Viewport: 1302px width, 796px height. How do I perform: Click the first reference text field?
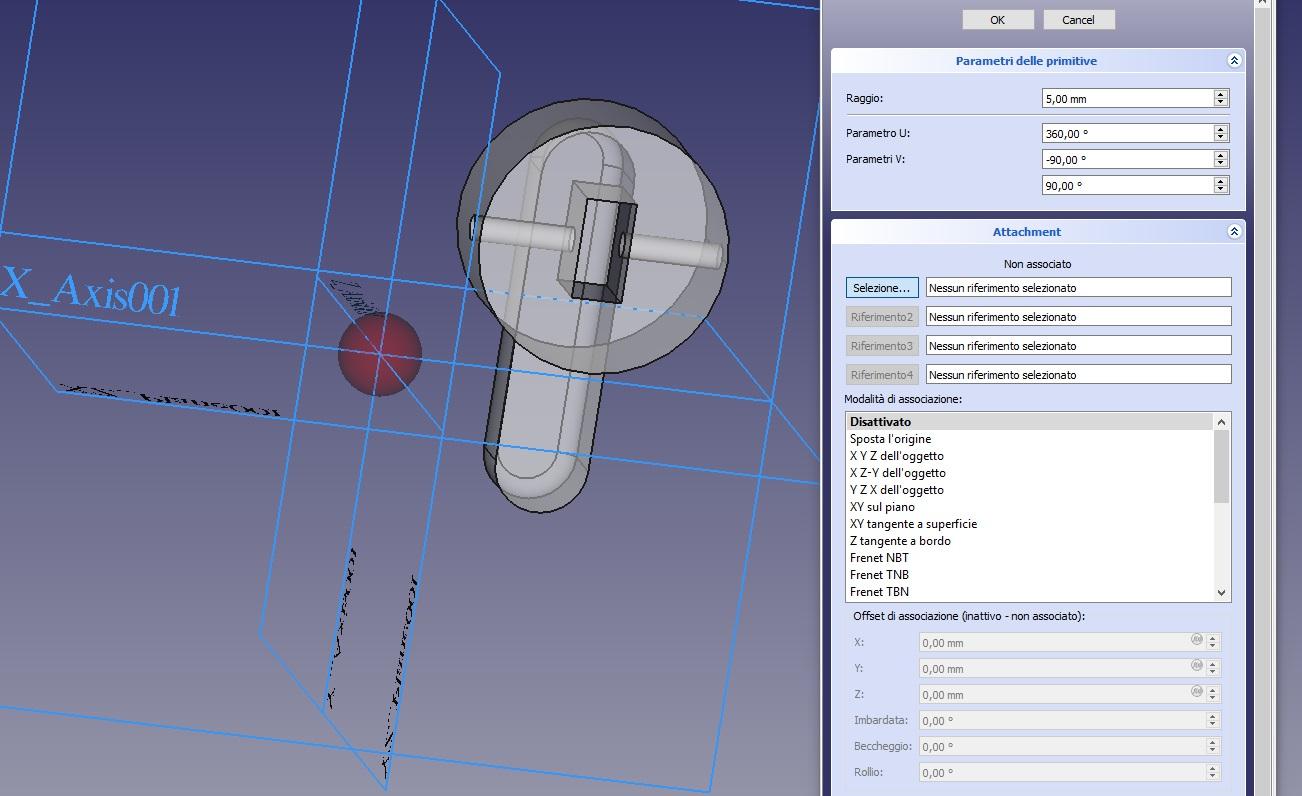tap(1078, 288)
